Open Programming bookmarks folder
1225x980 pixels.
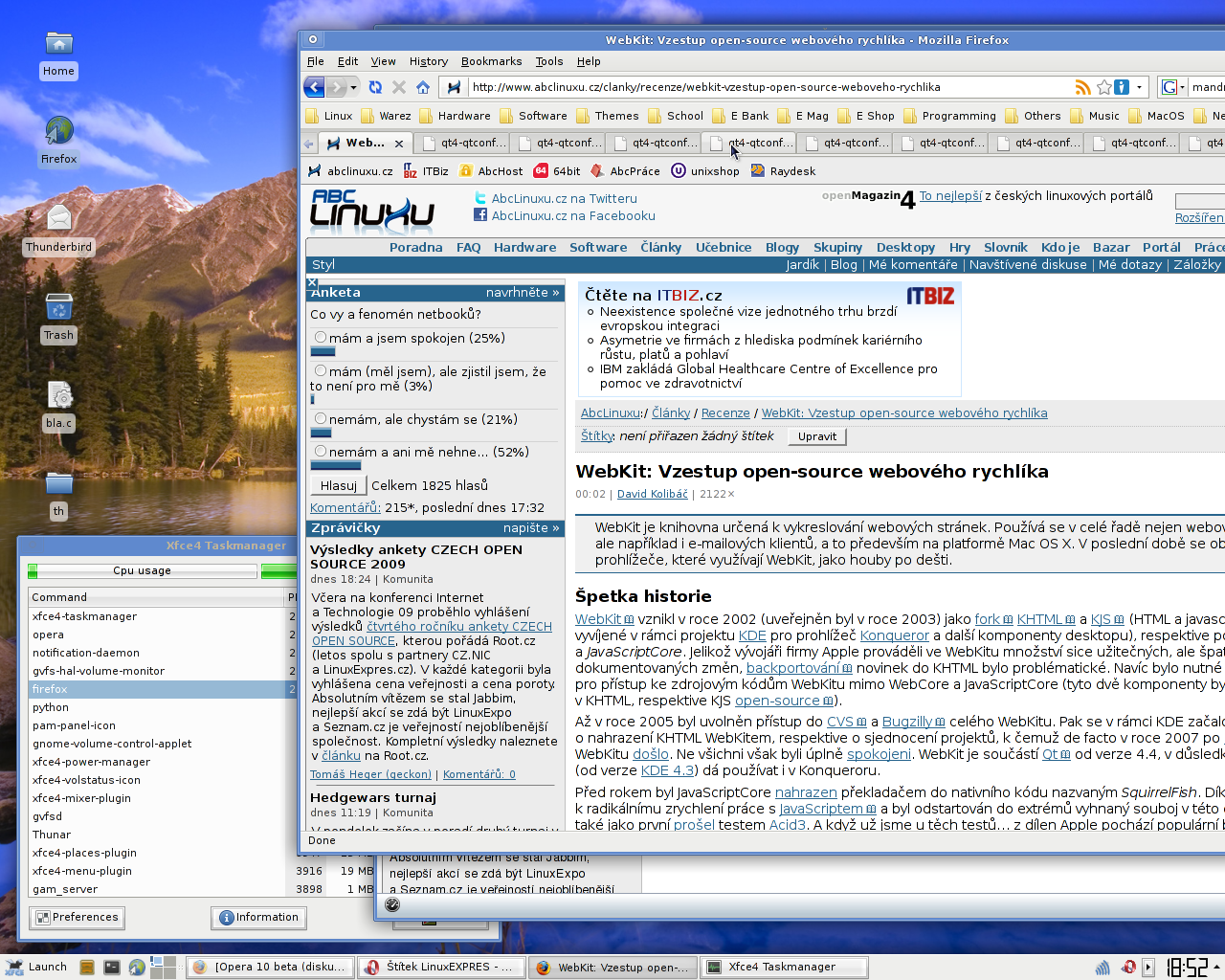coord(949,116)
